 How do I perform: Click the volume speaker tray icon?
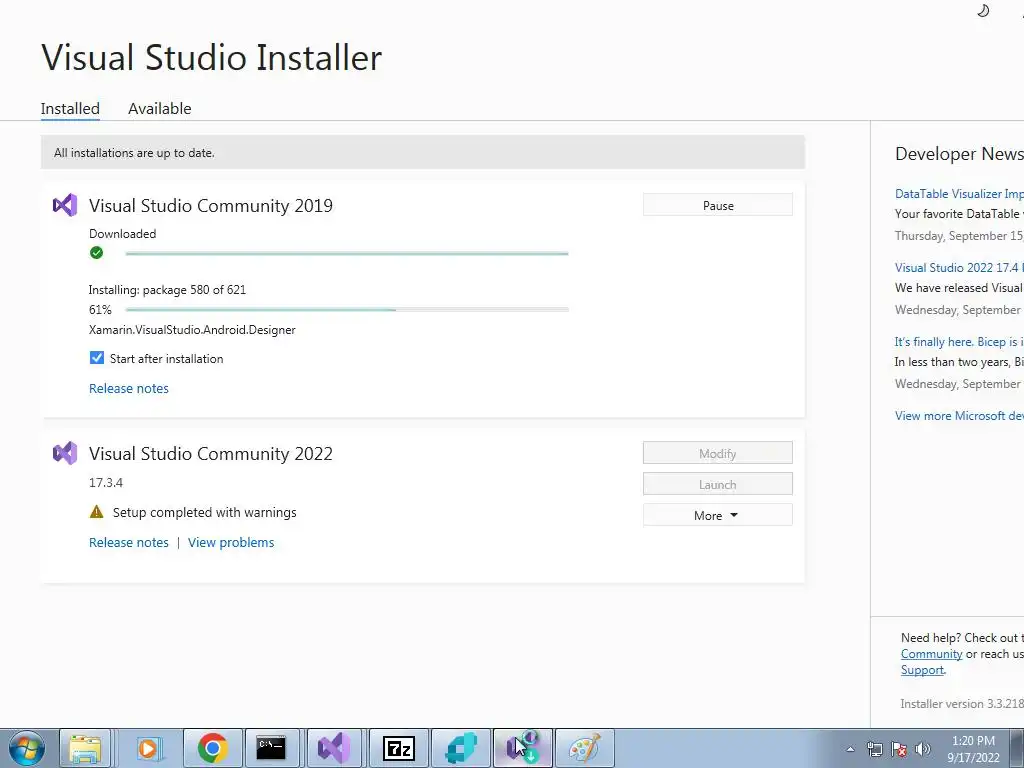923,749
